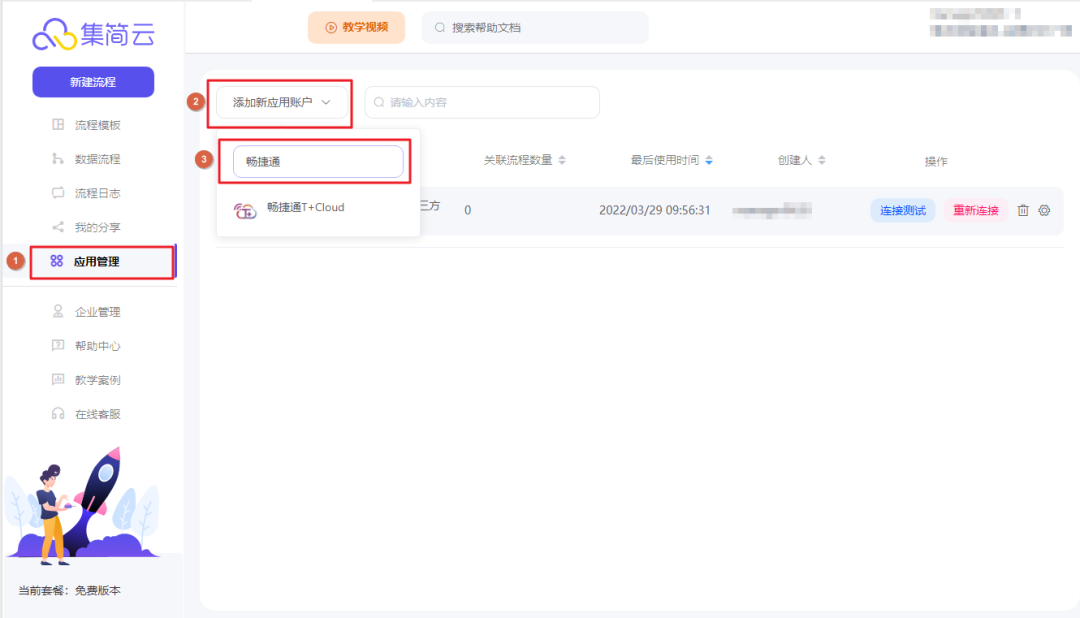Click the 应用管理 grid icon

[x=56, y=260]
